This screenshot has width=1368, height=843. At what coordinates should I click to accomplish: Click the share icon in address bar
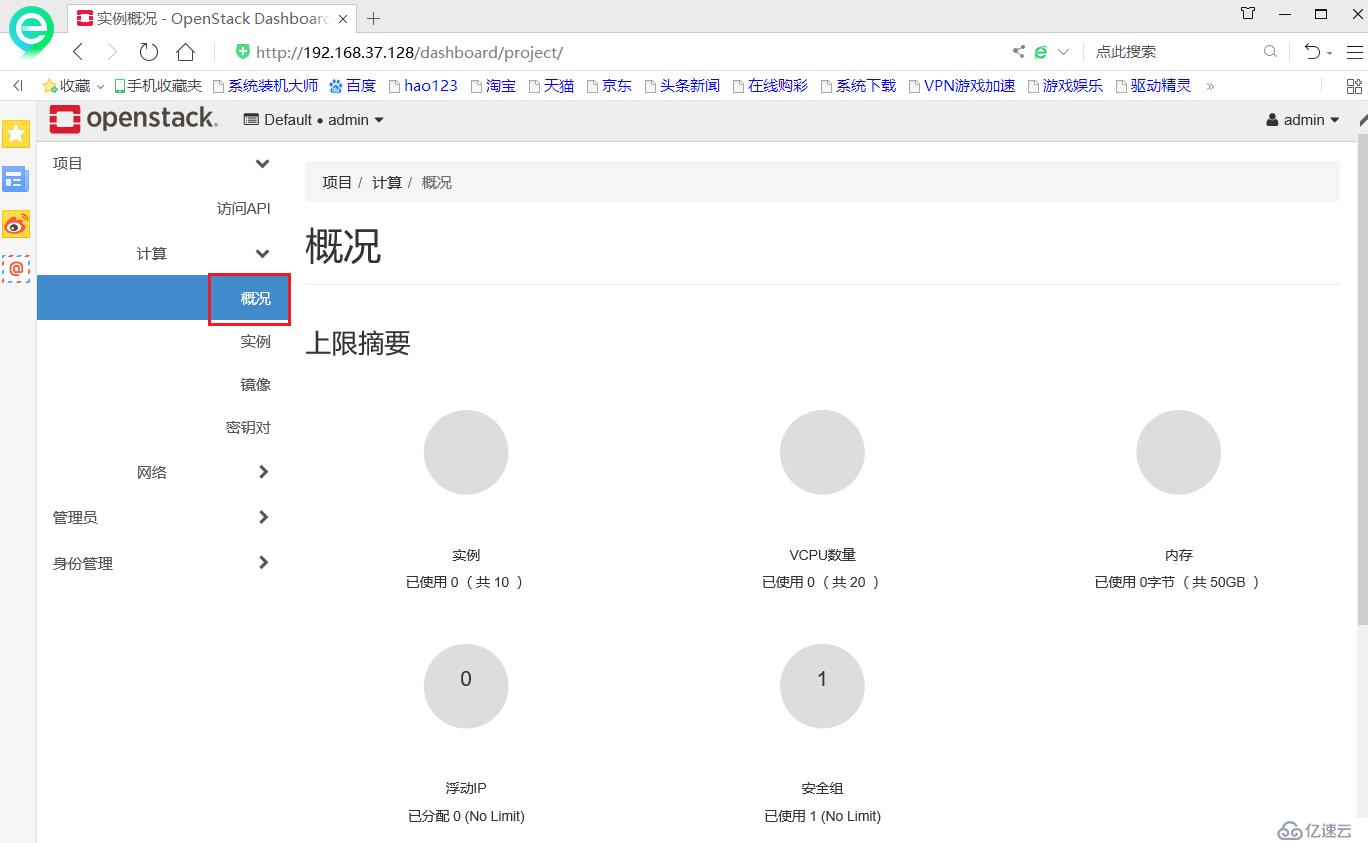1018,52
